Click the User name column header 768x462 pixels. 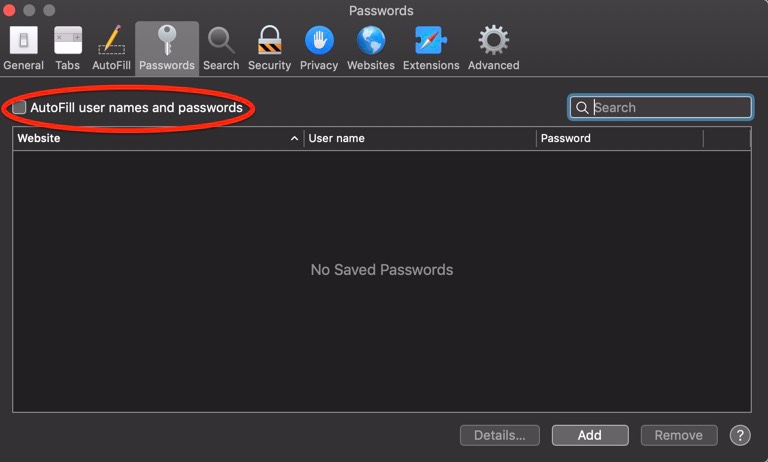pos(420,138)
